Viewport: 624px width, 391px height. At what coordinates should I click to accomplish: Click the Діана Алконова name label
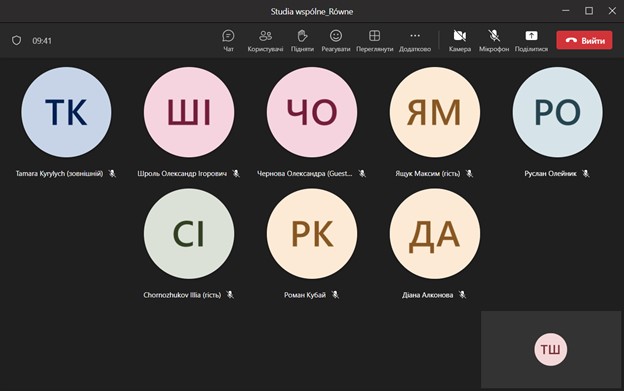[x=427, y=295]
